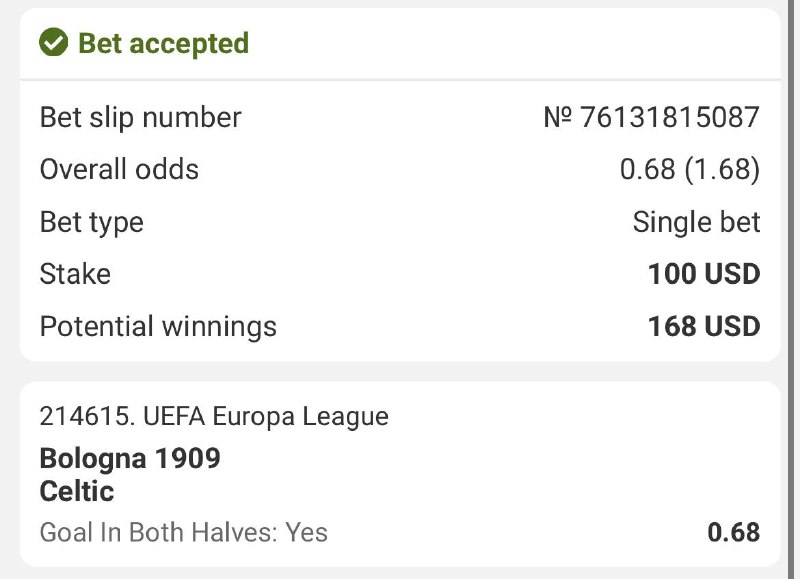The width and height of the screenshot is (800, 579).
Task: Open the 214615. UEFA Europa League event
Action: tap(214, 415)
